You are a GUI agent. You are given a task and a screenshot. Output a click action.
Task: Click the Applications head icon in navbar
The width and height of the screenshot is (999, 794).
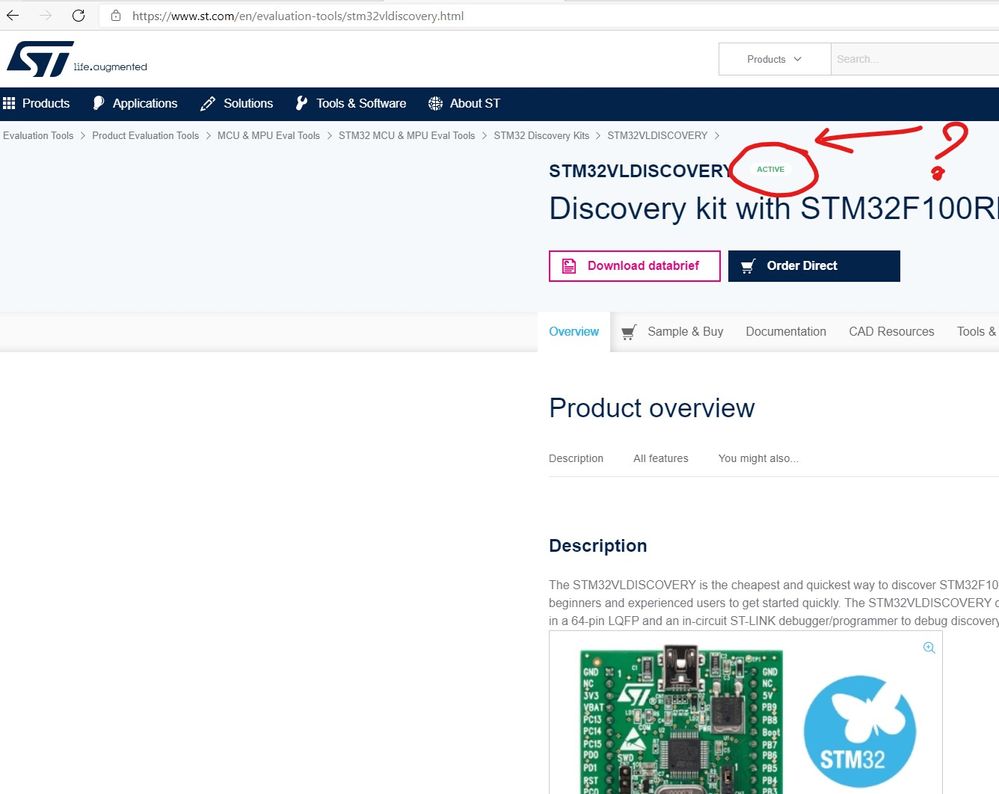[98, 103]
